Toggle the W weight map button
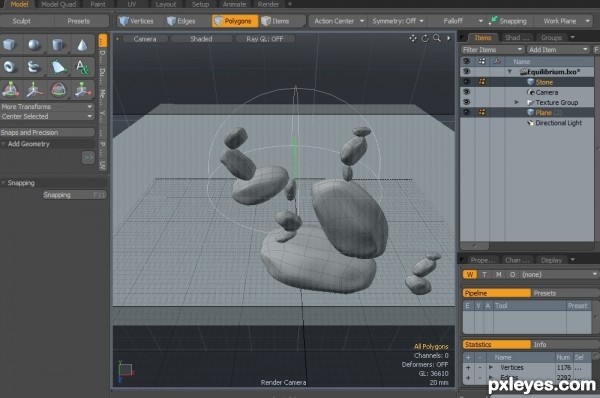Viewport: 600px width, 398px height. click(x=470, y=274)
